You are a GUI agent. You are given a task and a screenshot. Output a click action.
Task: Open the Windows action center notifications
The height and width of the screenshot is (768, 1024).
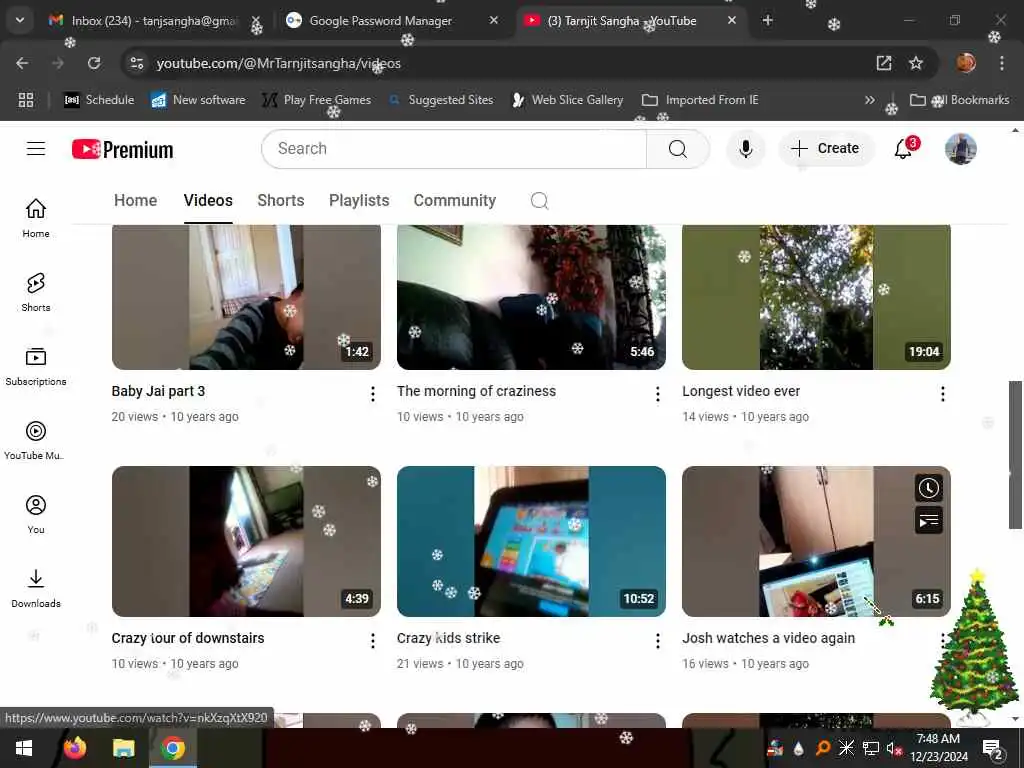coord(992,748)
